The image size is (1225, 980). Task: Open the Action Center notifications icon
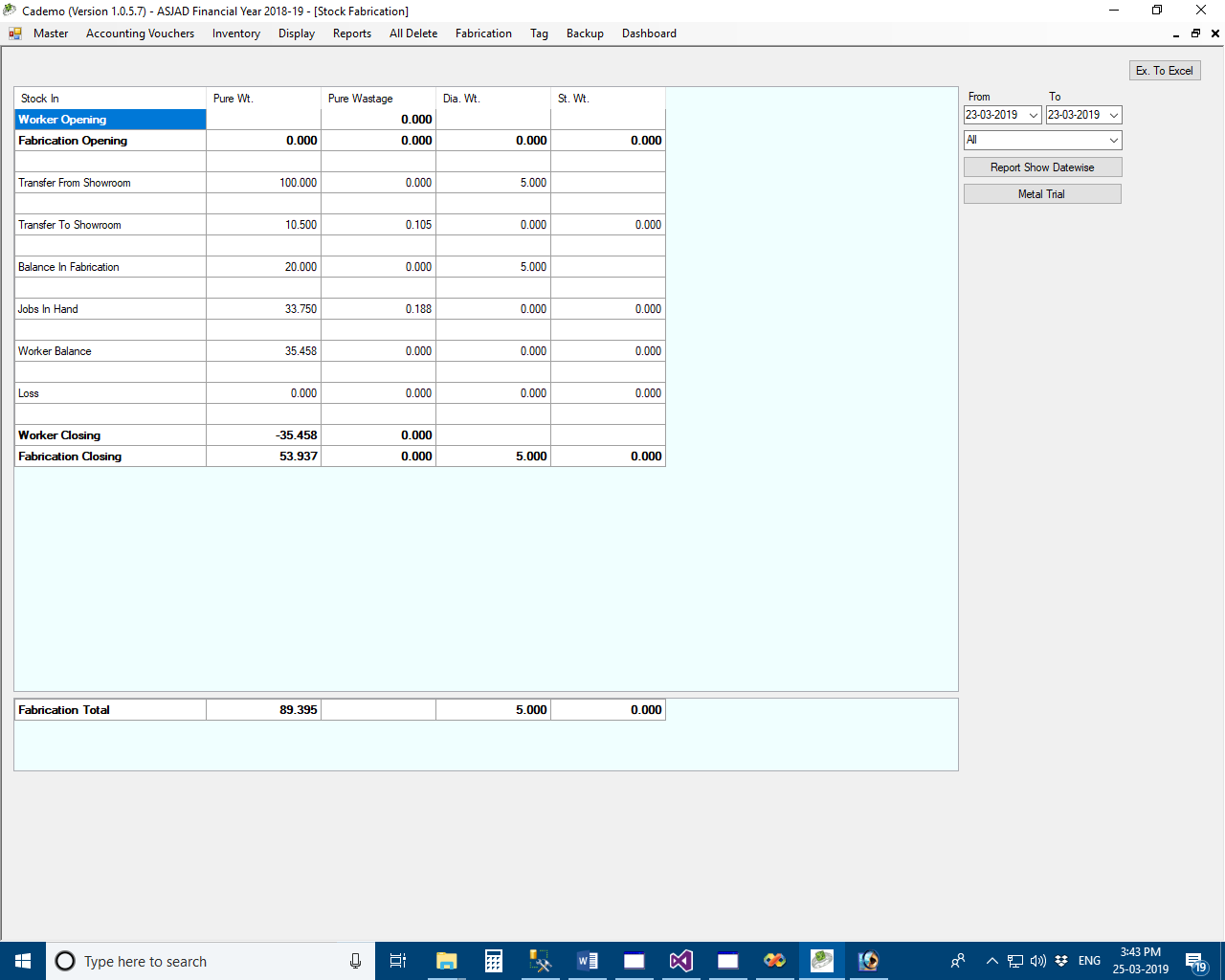tap(1195, 961)
